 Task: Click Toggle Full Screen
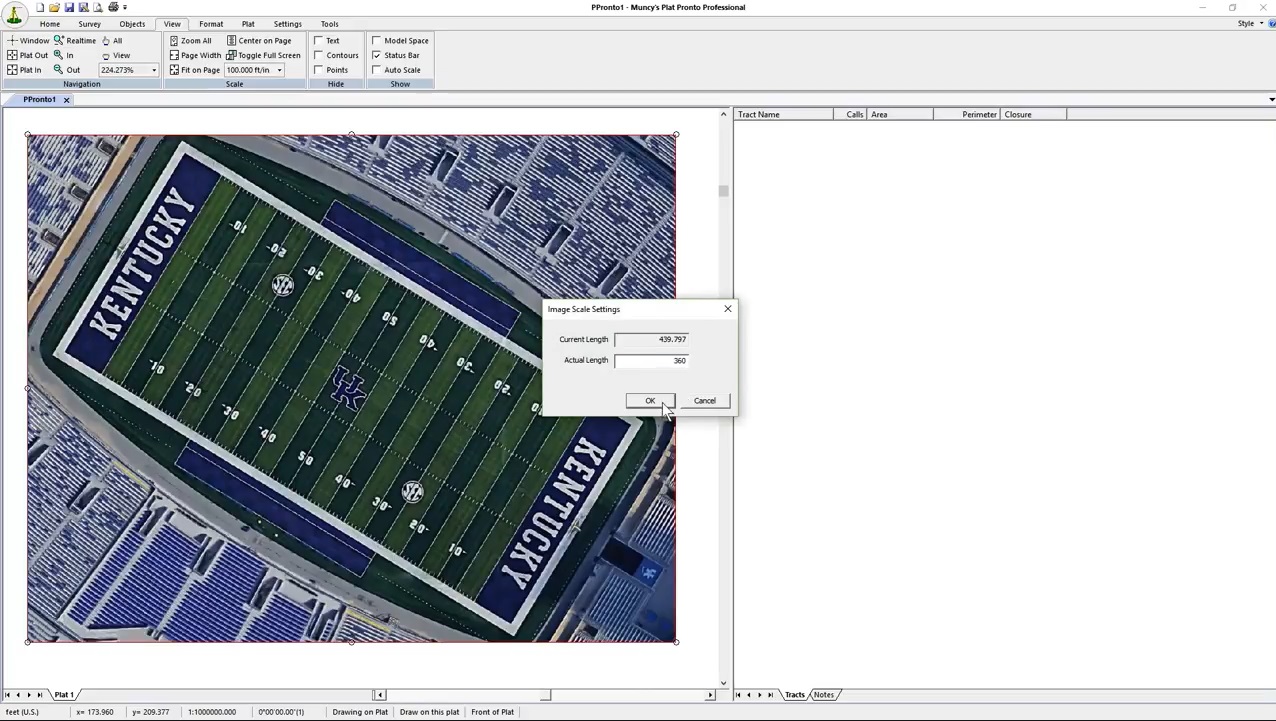click(x=263, y=55)
